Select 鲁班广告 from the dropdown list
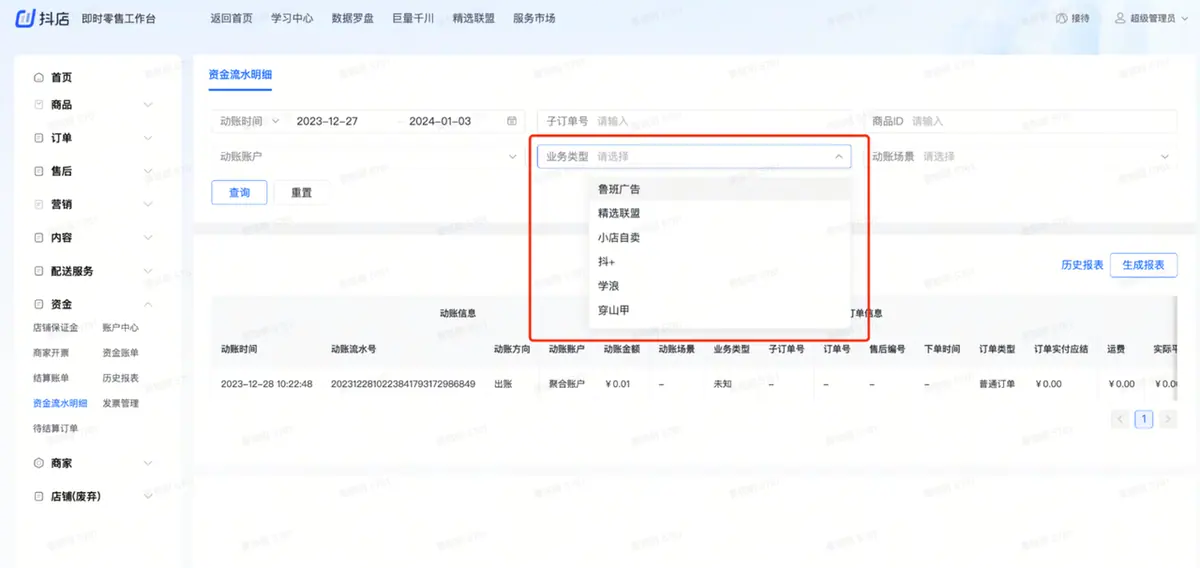Screen dimensions: 1200x568 coord(720,189)
